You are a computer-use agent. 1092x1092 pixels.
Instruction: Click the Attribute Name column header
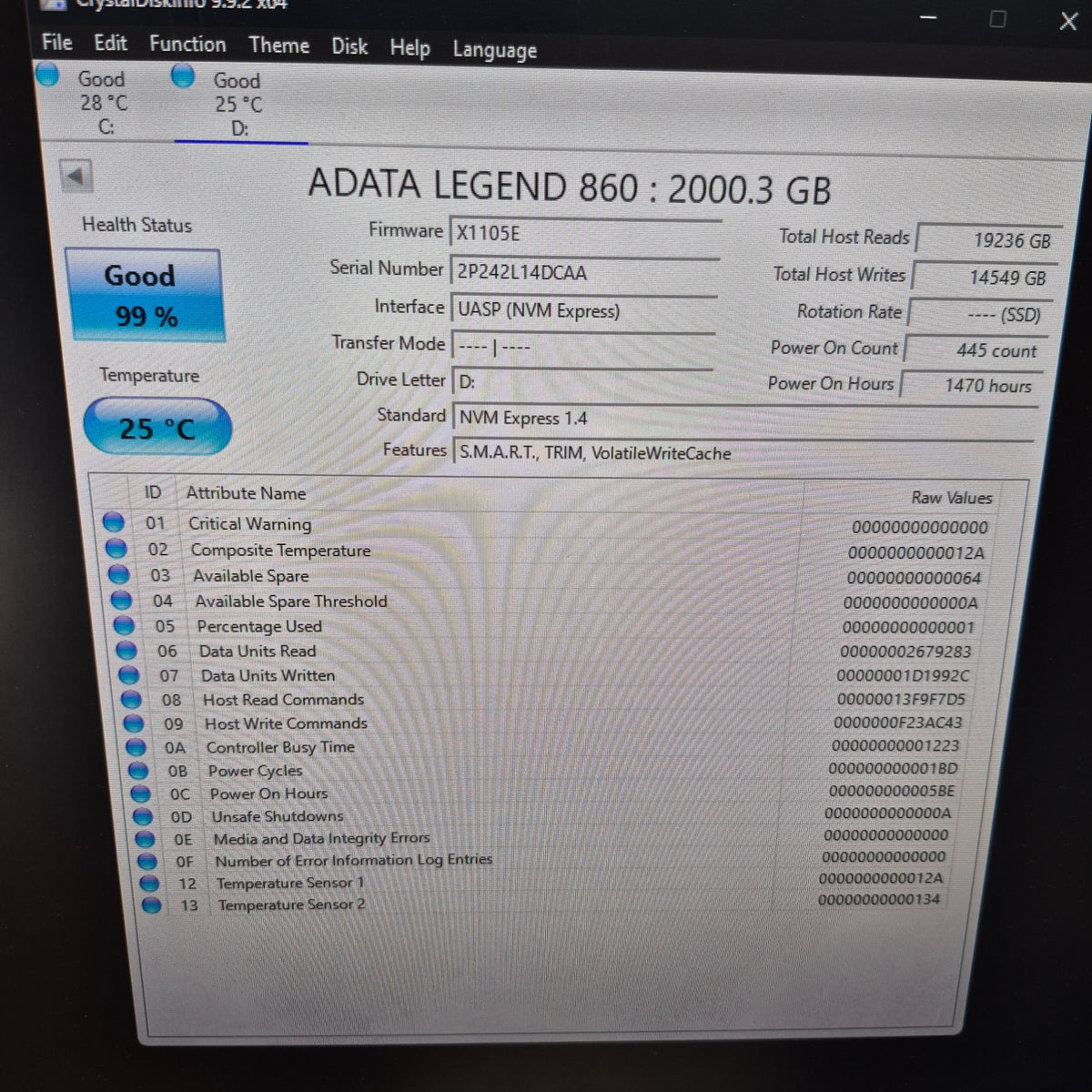[246, 493]
